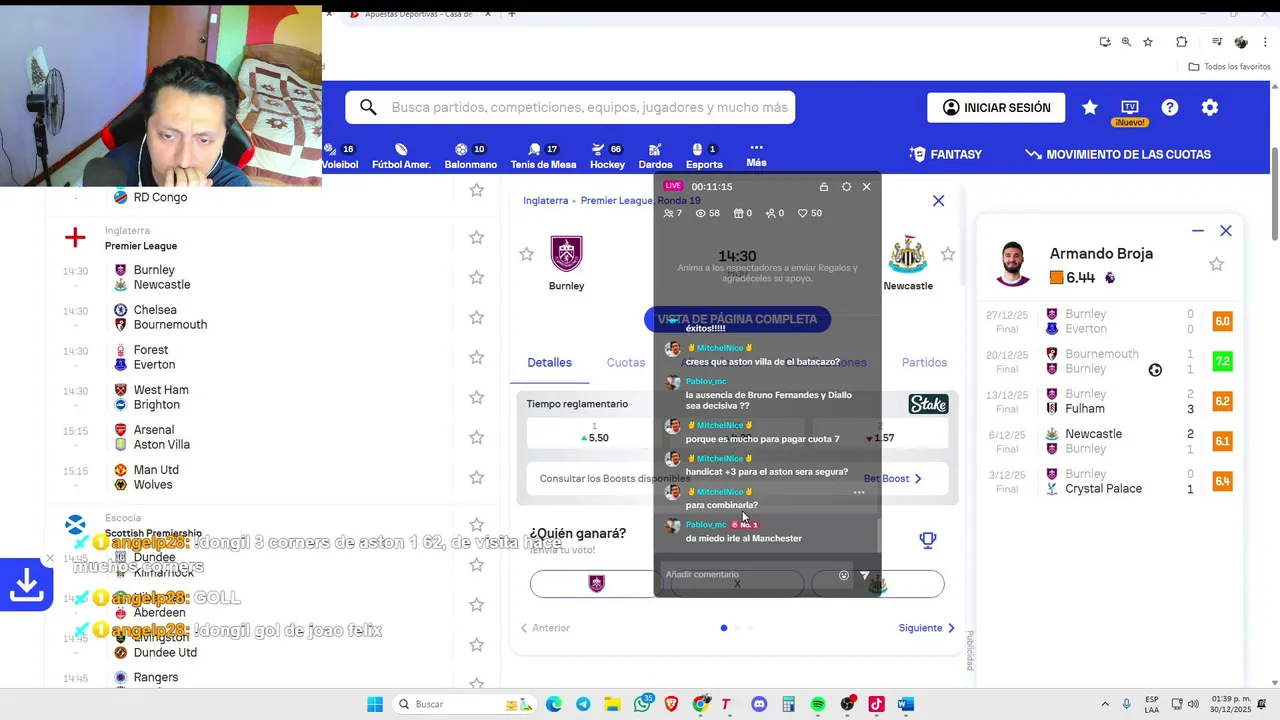The image size is (1280, 720).
Task: Open Todos los favoritos bookmarks folder
Action: 1229,66
